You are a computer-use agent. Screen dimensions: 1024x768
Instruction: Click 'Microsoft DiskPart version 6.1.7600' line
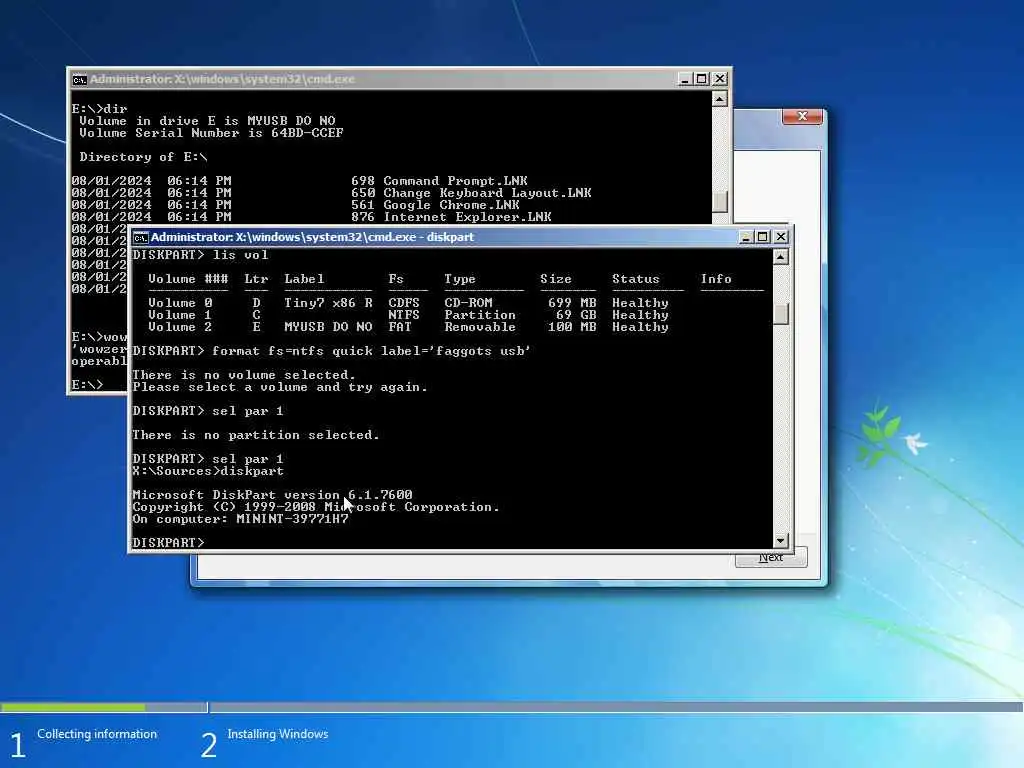point(272,495)
